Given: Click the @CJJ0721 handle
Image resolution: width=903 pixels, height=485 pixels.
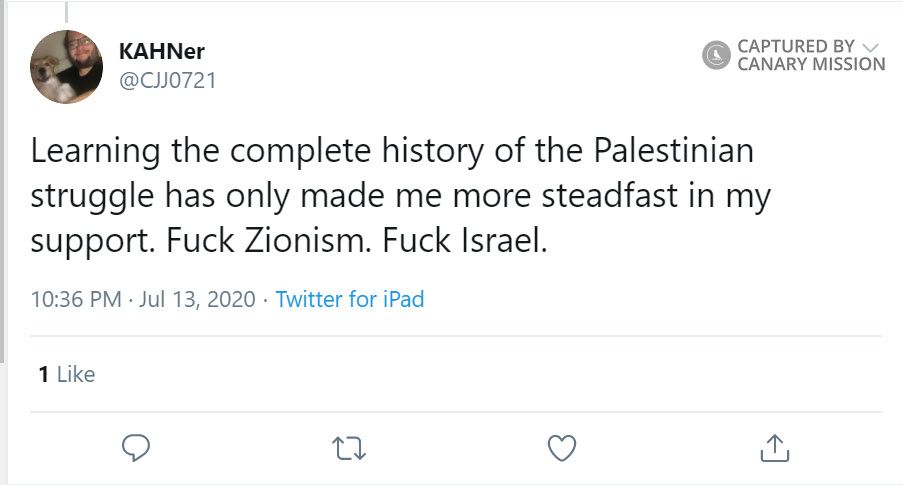Looking at the screenshot, I should point(167,80).
